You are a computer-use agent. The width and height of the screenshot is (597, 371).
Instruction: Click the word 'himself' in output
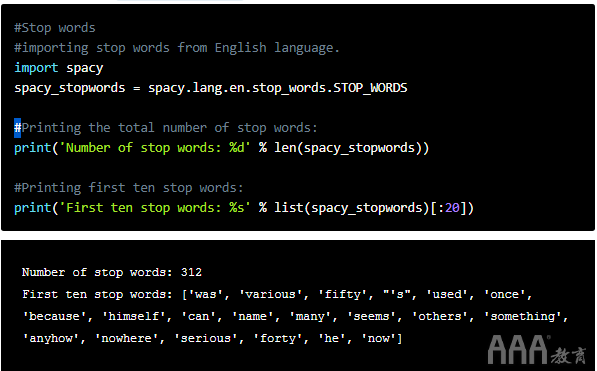pyautogui.click(x=134, y=316)
